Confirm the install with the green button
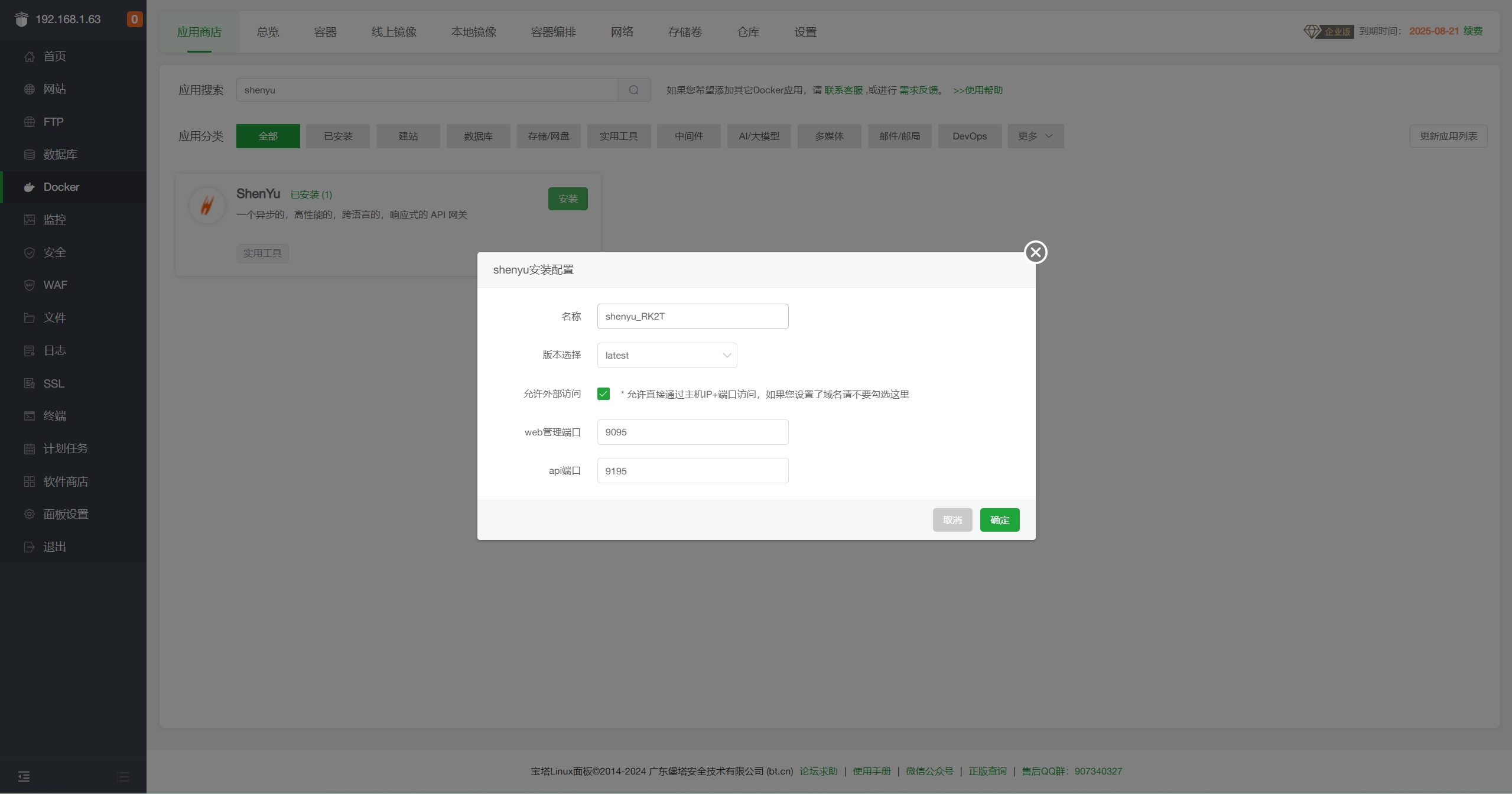Image resolution: width=1512 pixels, height=794 pixels. (x=999, y=520)
